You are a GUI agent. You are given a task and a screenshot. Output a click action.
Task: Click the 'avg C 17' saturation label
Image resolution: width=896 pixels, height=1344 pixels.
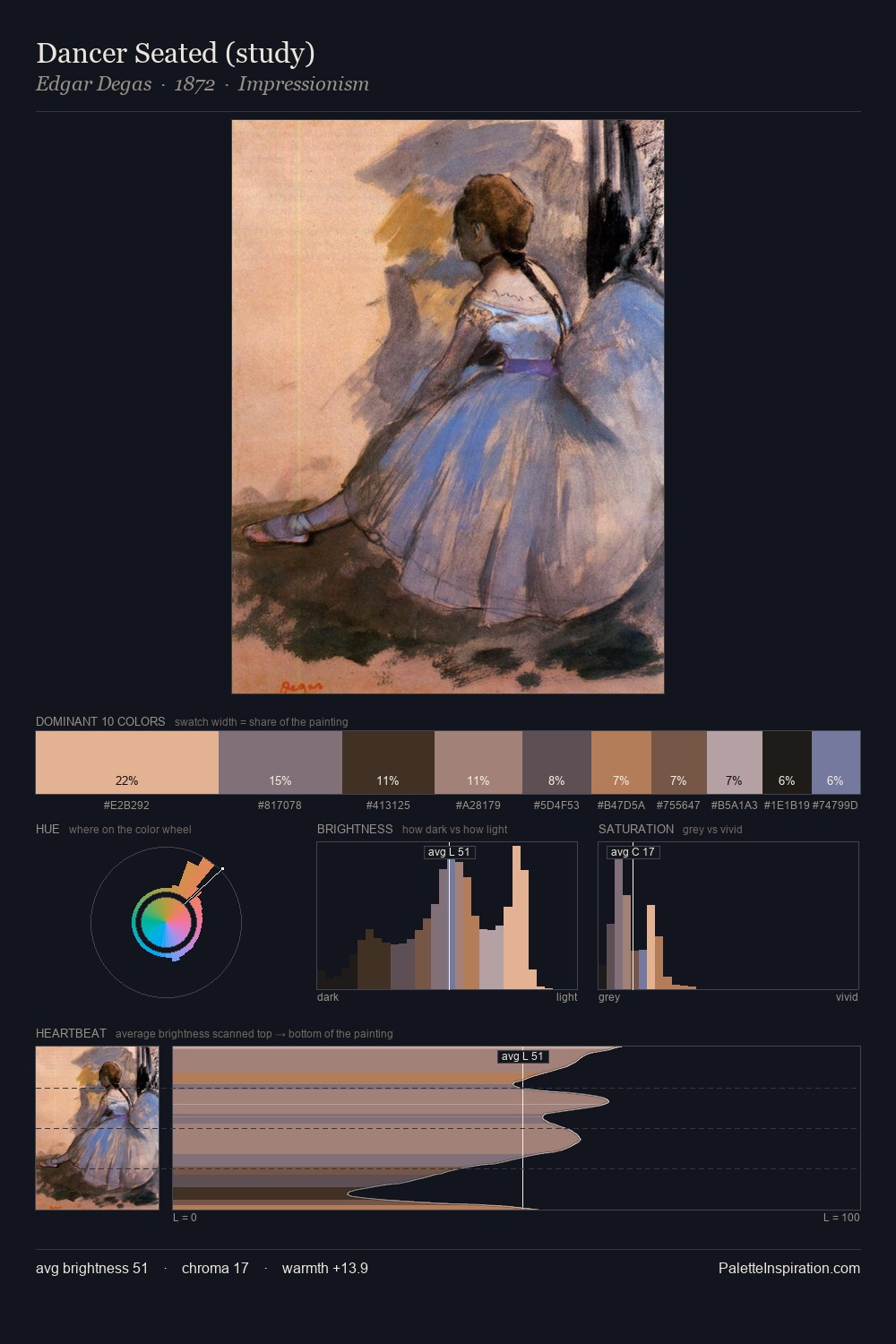pos(633,852)
